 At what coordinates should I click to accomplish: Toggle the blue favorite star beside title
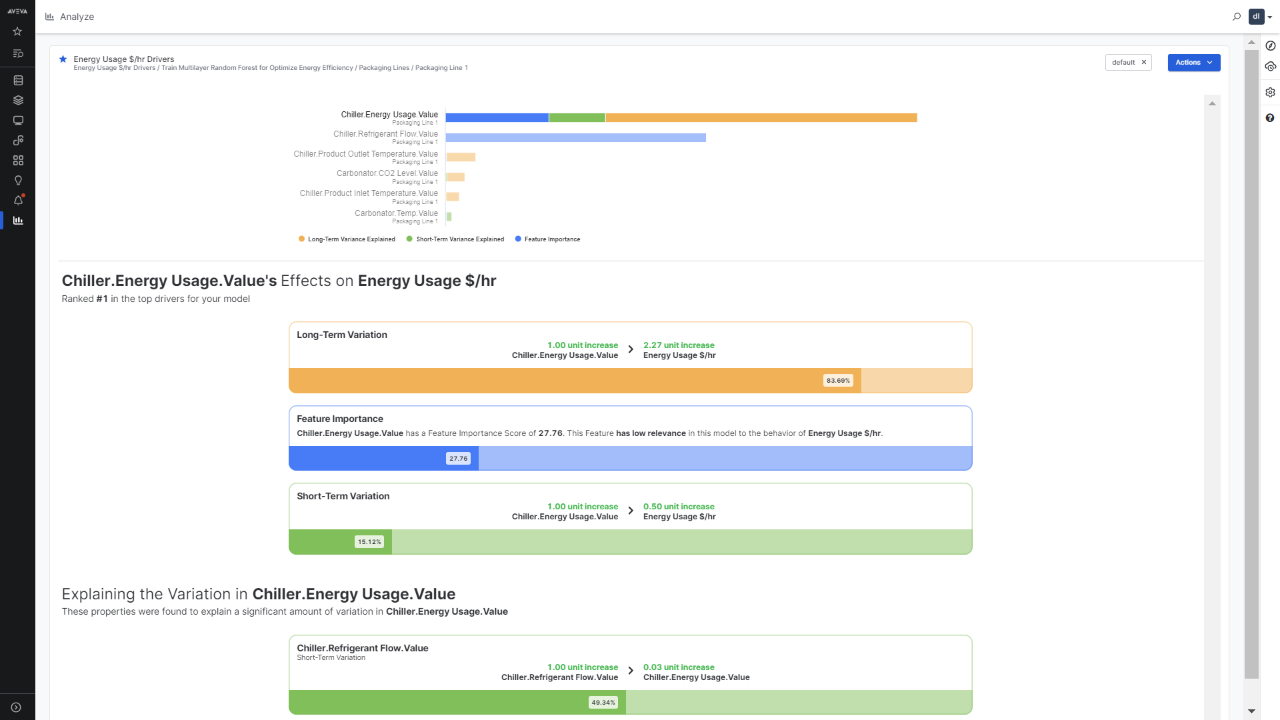(63, 59)
